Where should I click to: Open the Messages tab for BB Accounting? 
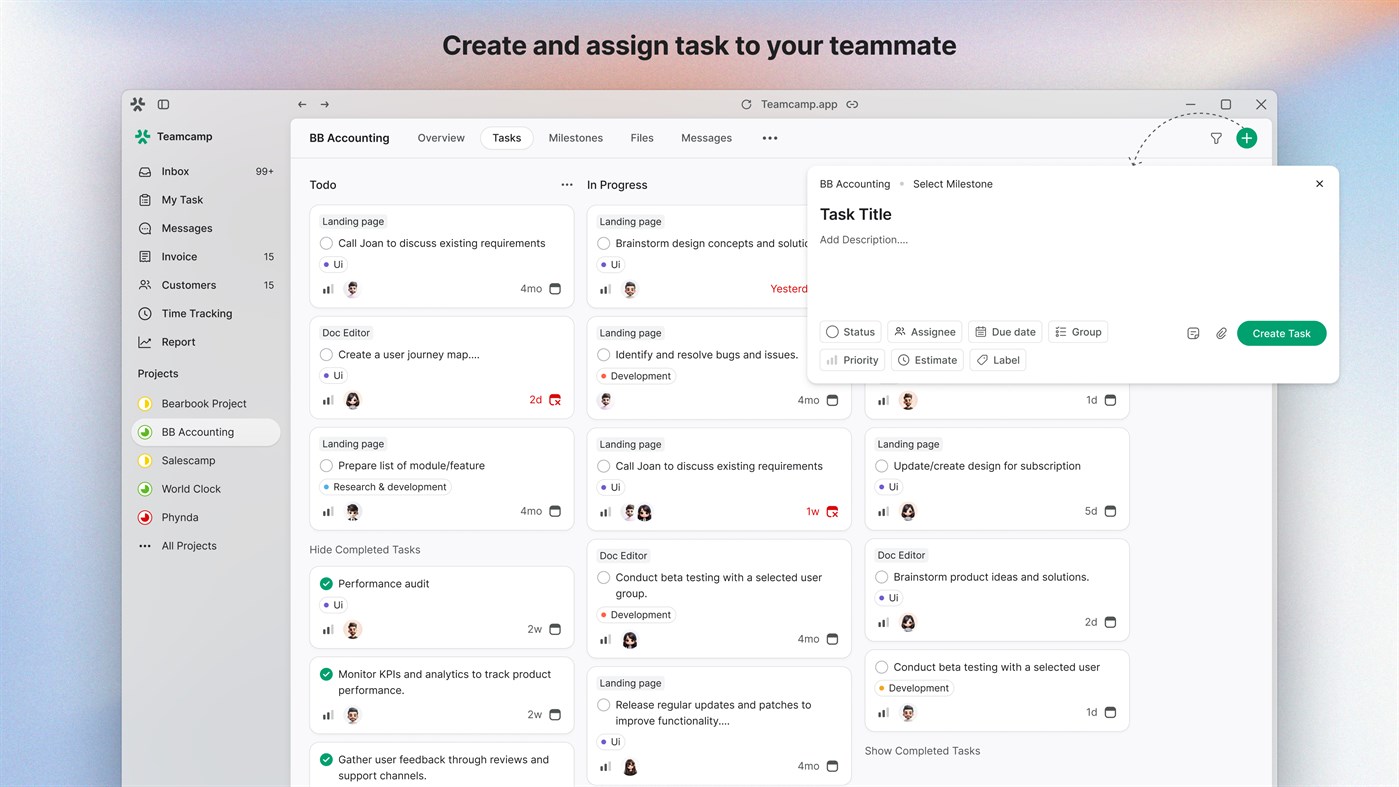706,138
